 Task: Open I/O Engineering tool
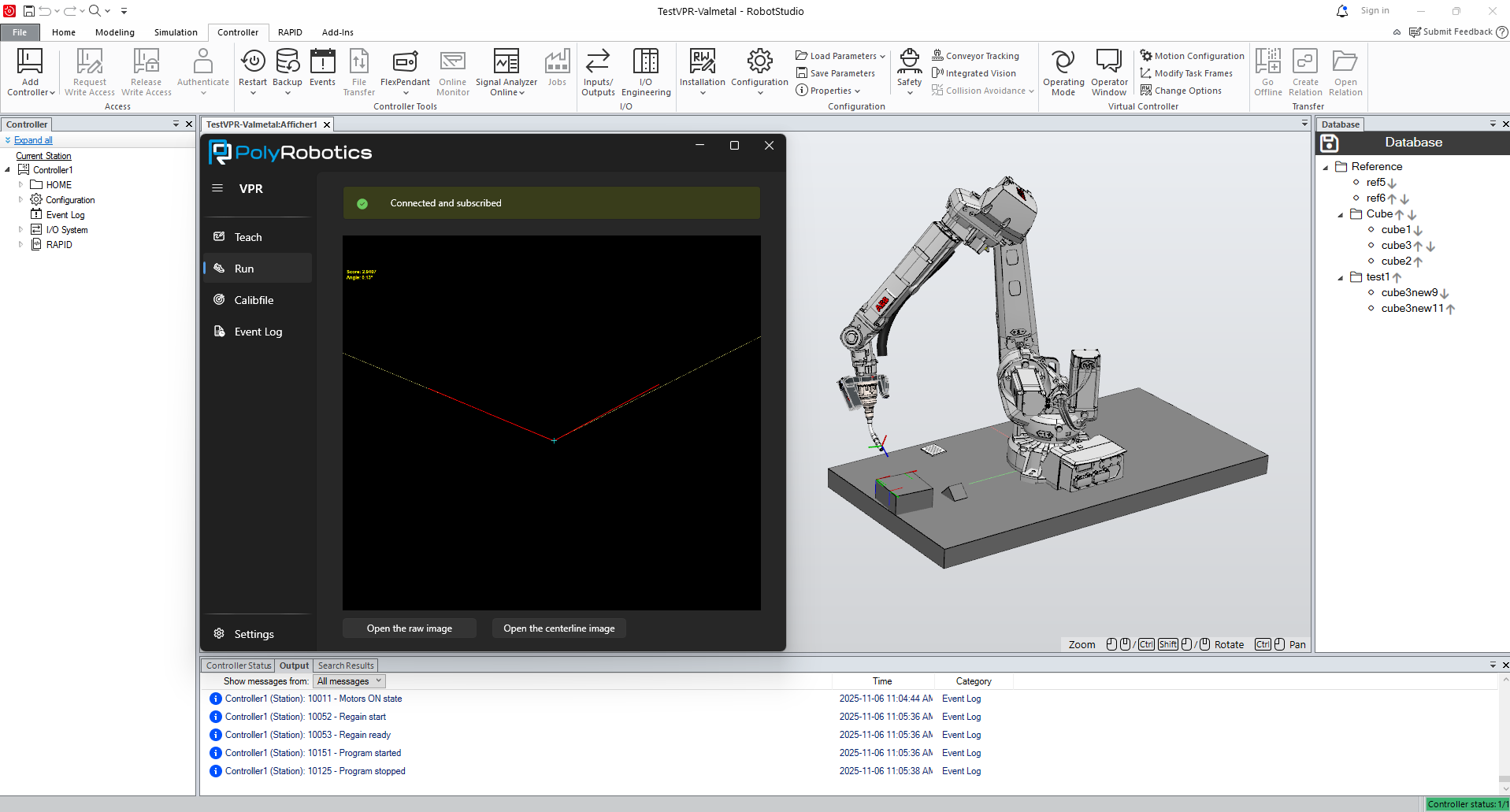[646, 72]
